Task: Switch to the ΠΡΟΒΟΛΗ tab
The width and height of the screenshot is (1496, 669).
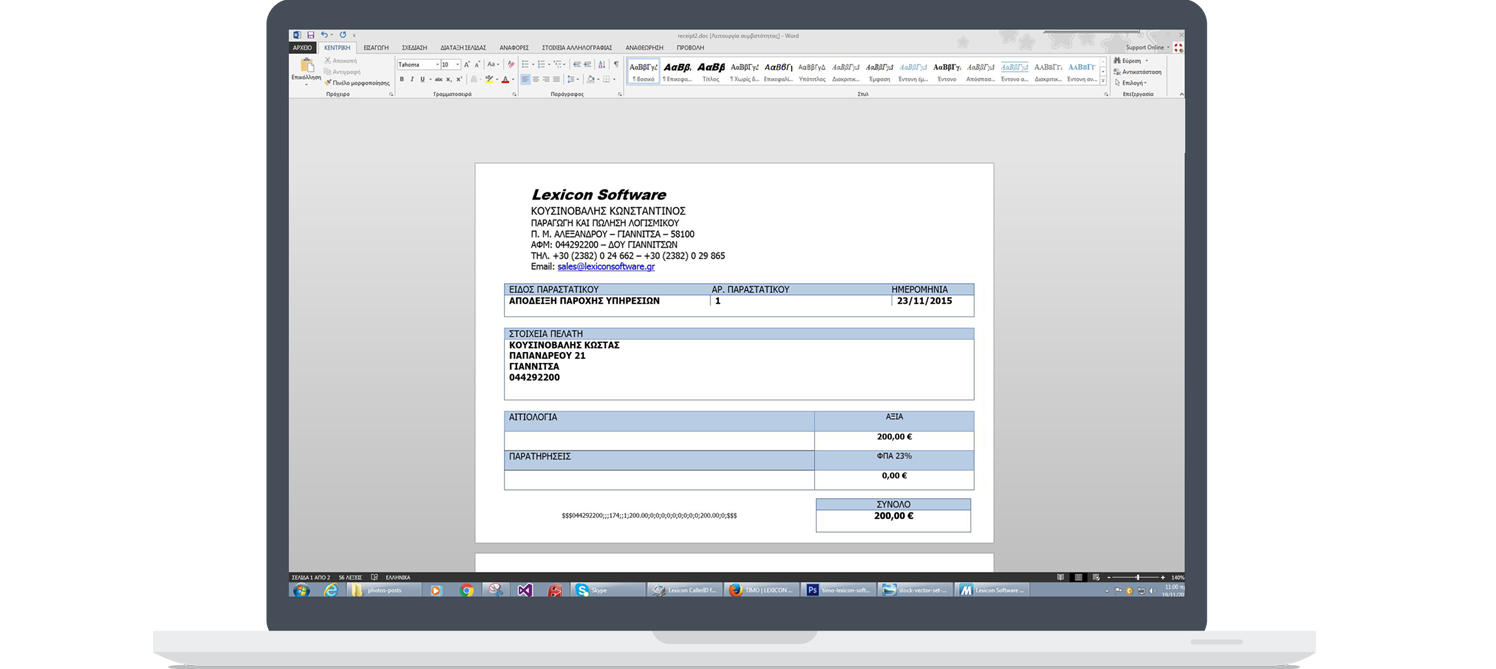Action: click(x=690, y=47)
